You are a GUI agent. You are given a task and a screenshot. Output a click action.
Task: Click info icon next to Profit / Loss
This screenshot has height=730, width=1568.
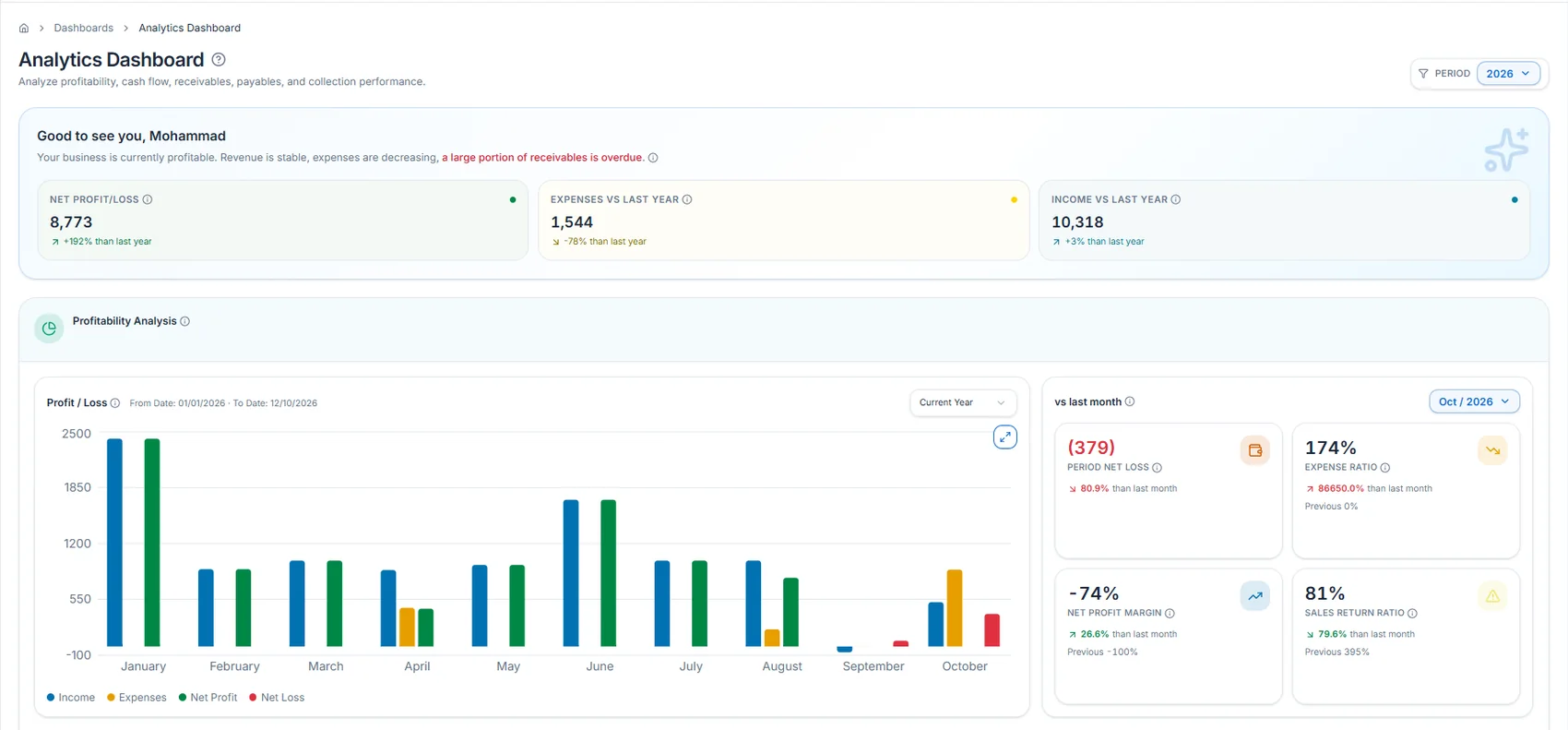coord(115,403)
